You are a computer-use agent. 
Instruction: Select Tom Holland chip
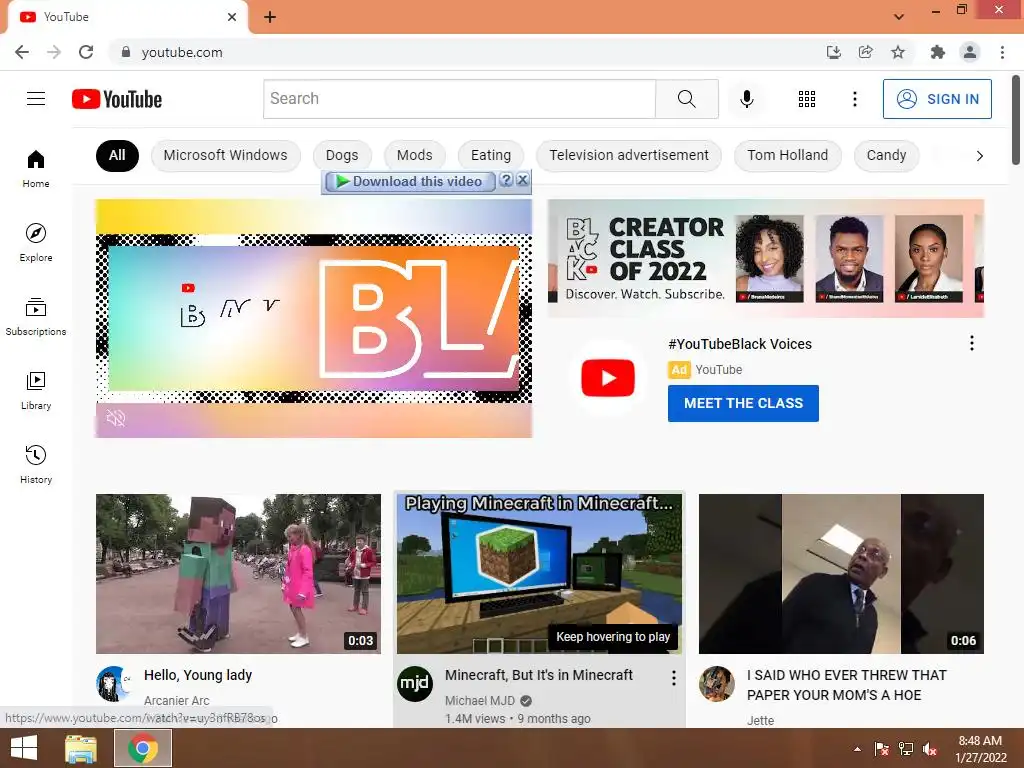(x=788, y=155)
